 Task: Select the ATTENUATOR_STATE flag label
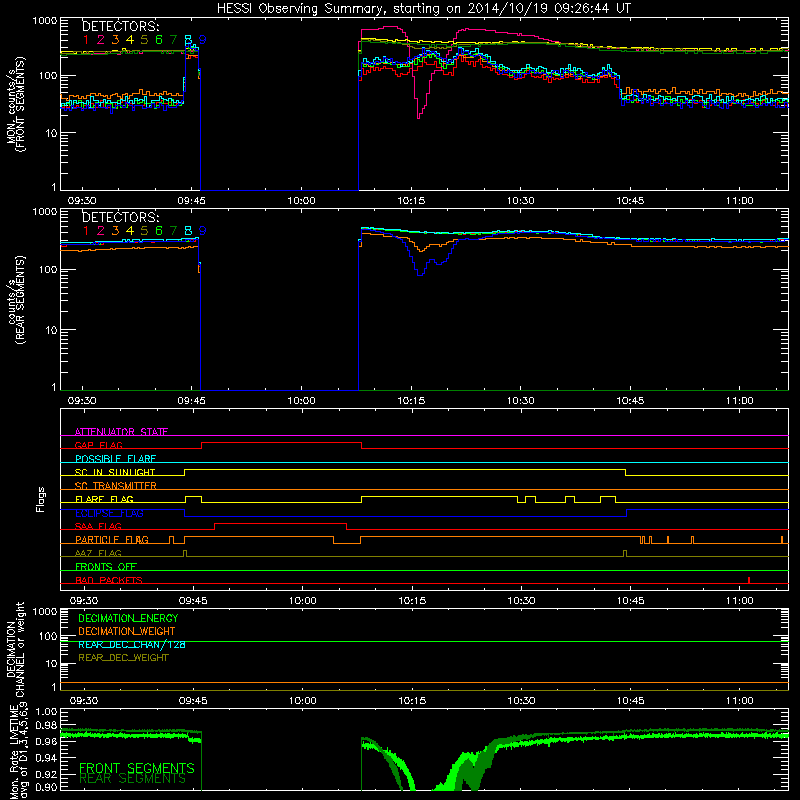pyautogui.click(x=121, y=432)
